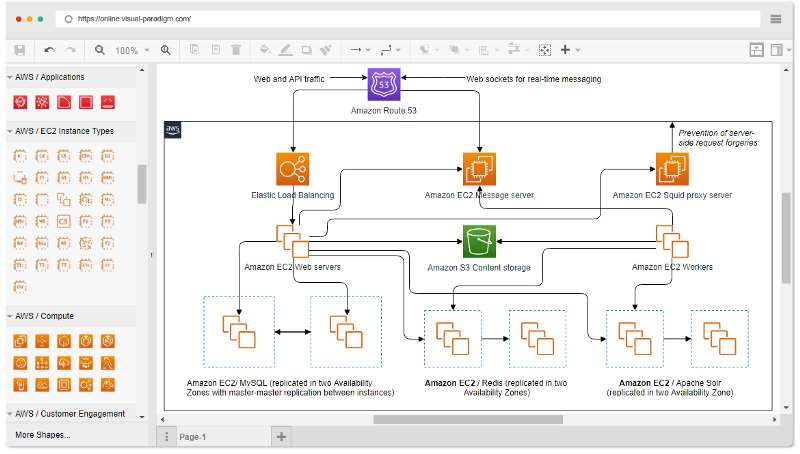Image resolution: width=800 pixels, height=454 pixels.
Task: Switch to the Page-1 tab
Action: tap(193, 437)
